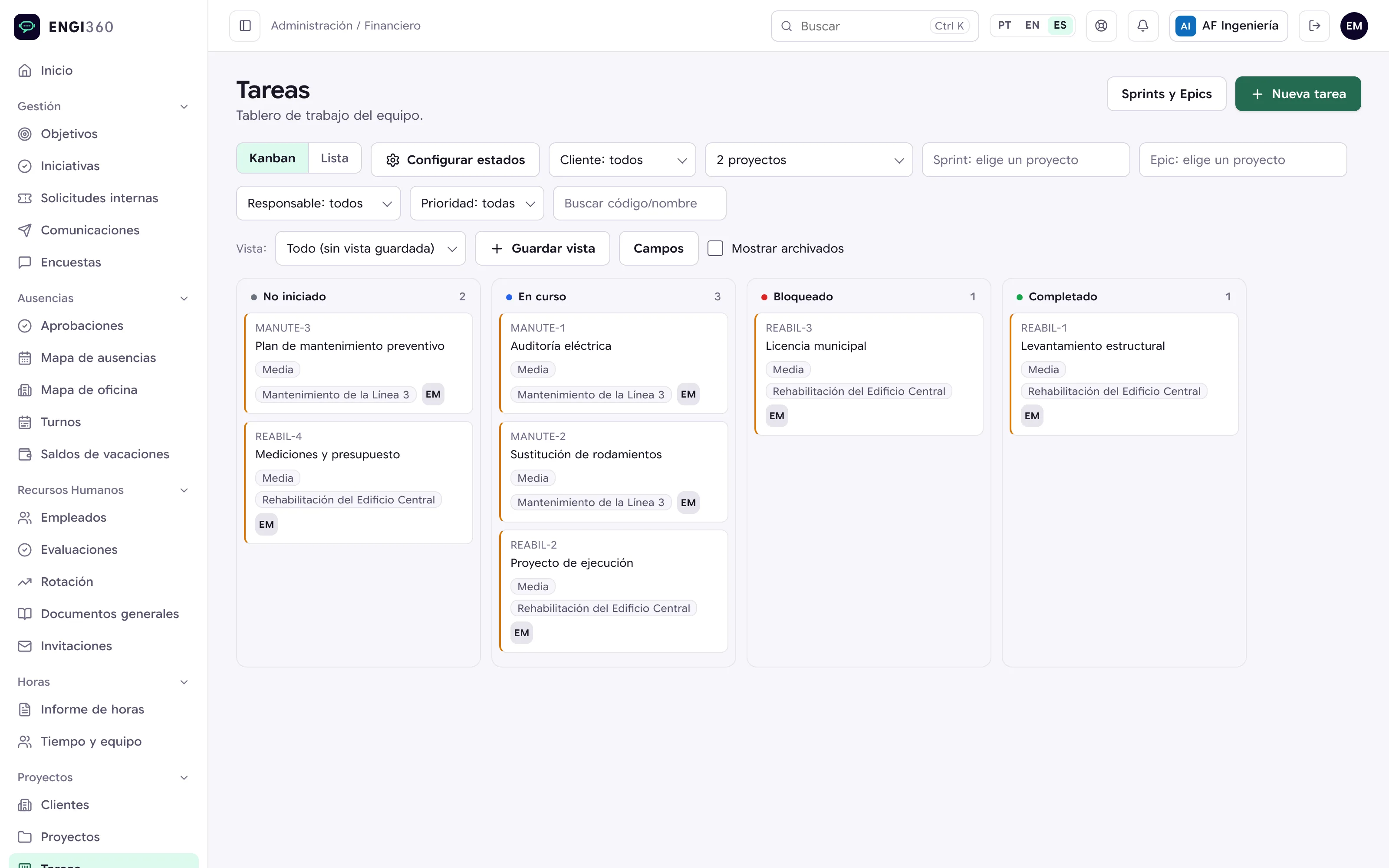Collapse the Ausencias sidebar section
The image size is (1389, 868).
pos(184,299)
